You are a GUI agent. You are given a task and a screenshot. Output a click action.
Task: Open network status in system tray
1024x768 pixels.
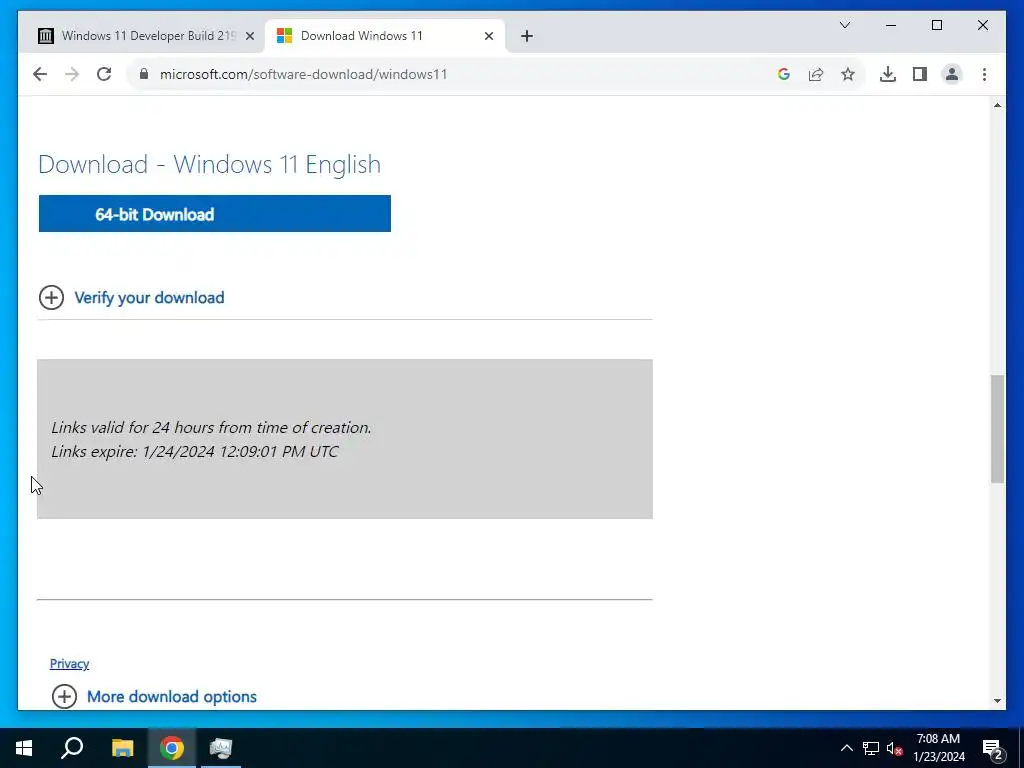pos(871,748)
